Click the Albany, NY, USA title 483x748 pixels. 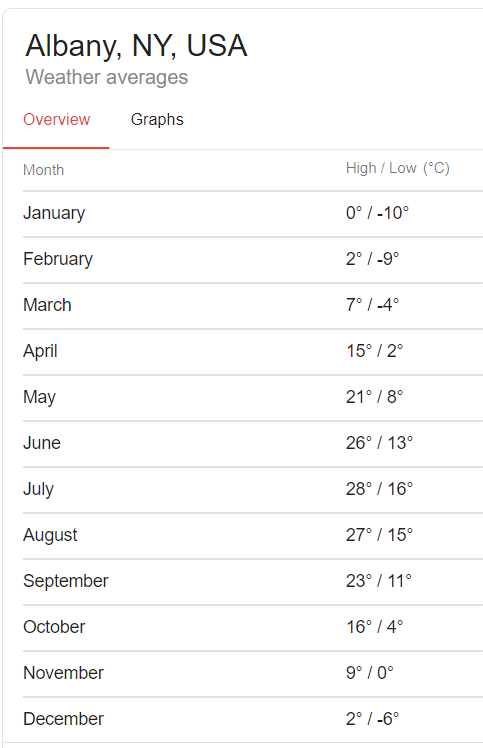coord(136,46)
